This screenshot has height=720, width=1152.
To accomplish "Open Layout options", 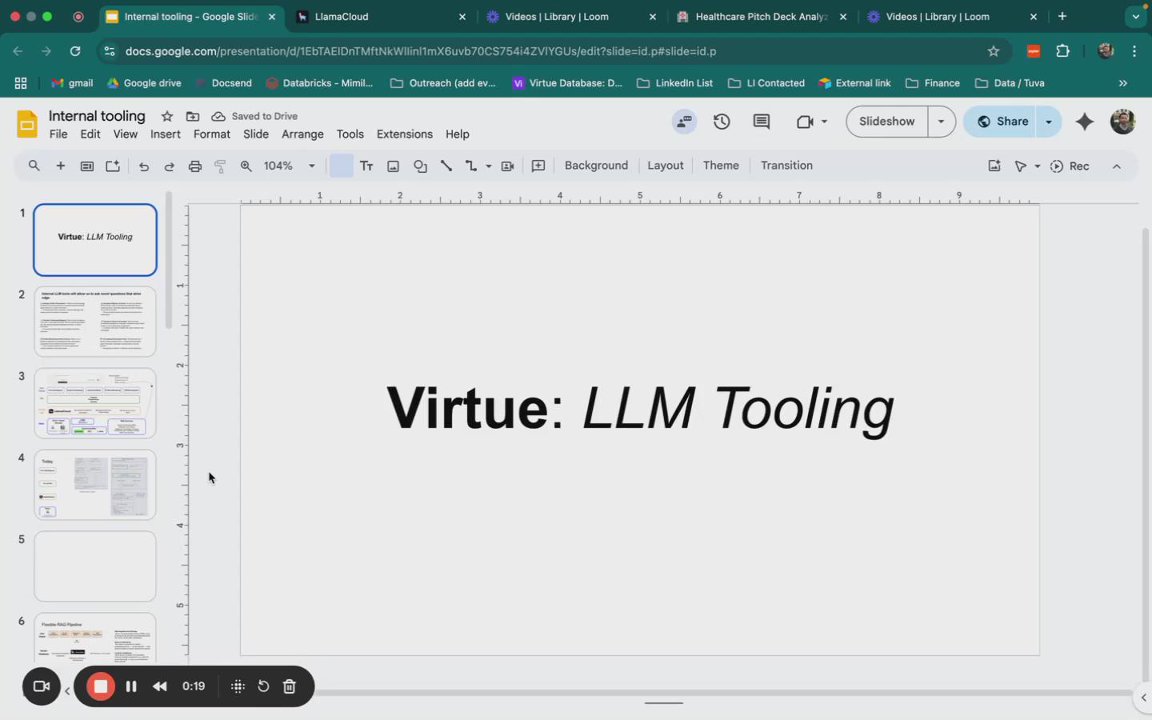I will click(x=665, y=166).
